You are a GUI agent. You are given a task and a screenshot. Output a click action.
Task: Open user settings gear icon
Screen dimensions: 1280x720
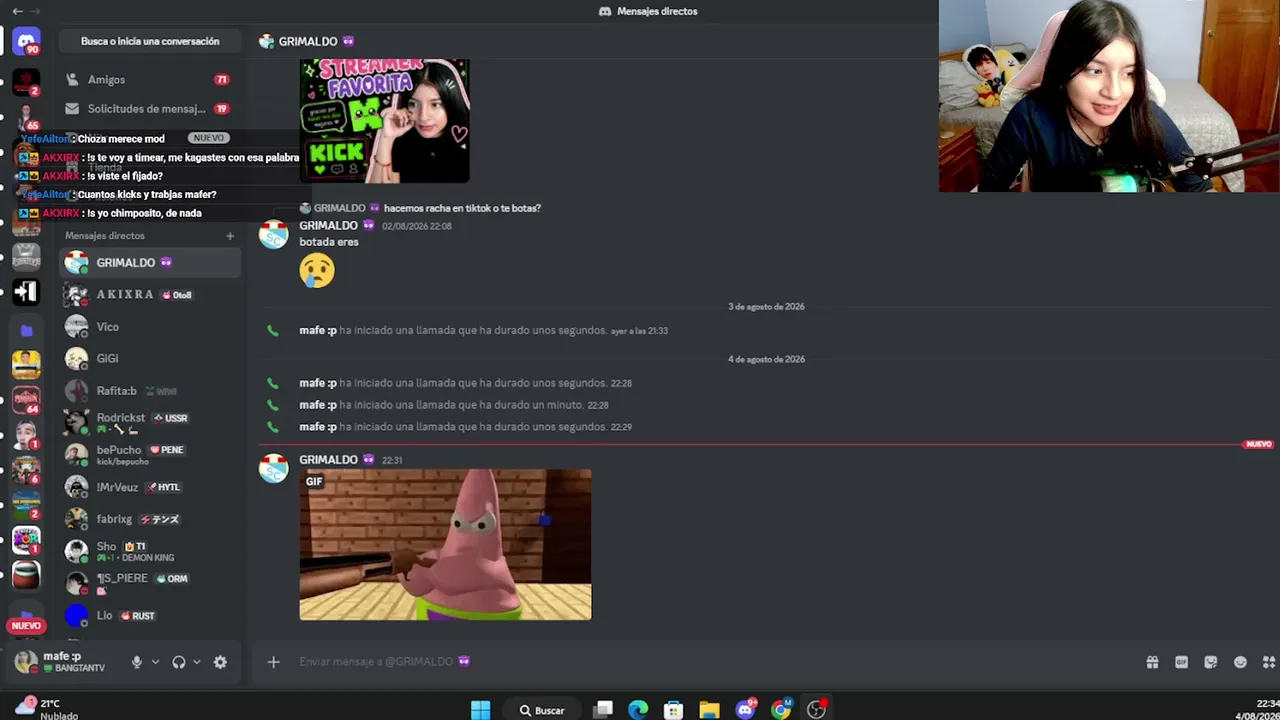[x=220, y=662]
